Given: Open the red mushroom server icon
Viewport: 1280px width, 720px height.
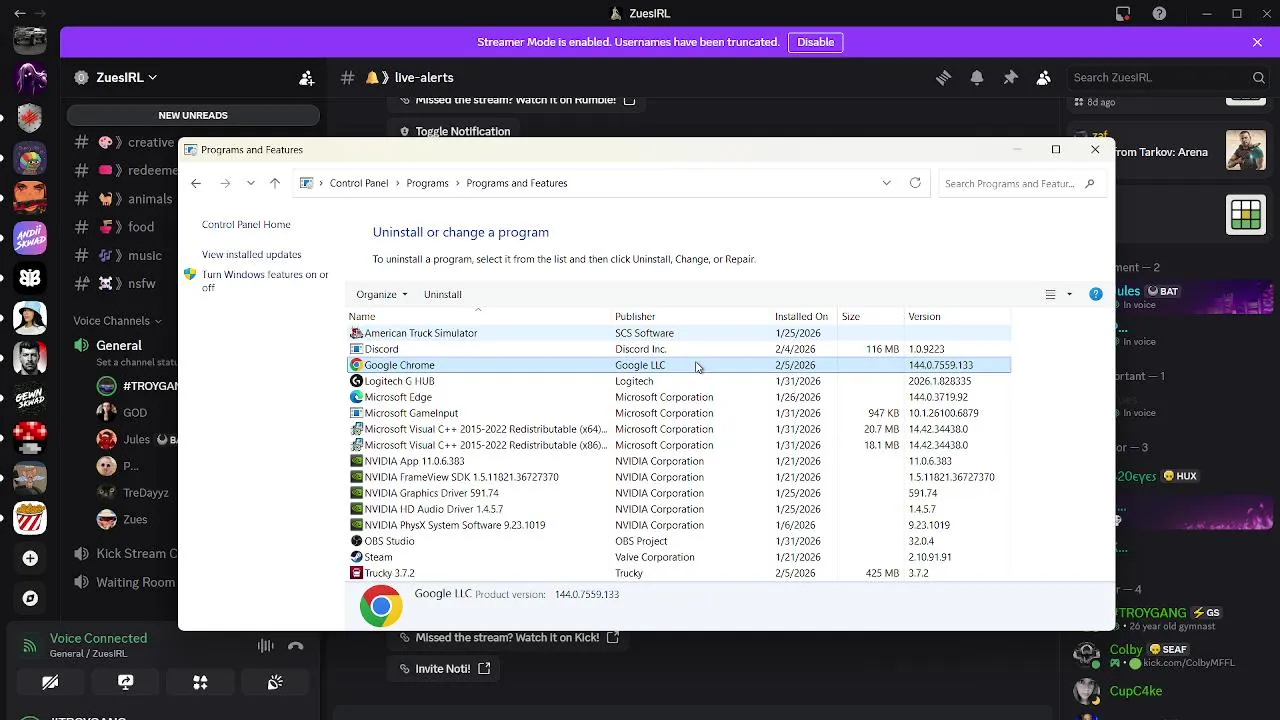Looking at the screenshot, I should (30, 438).
